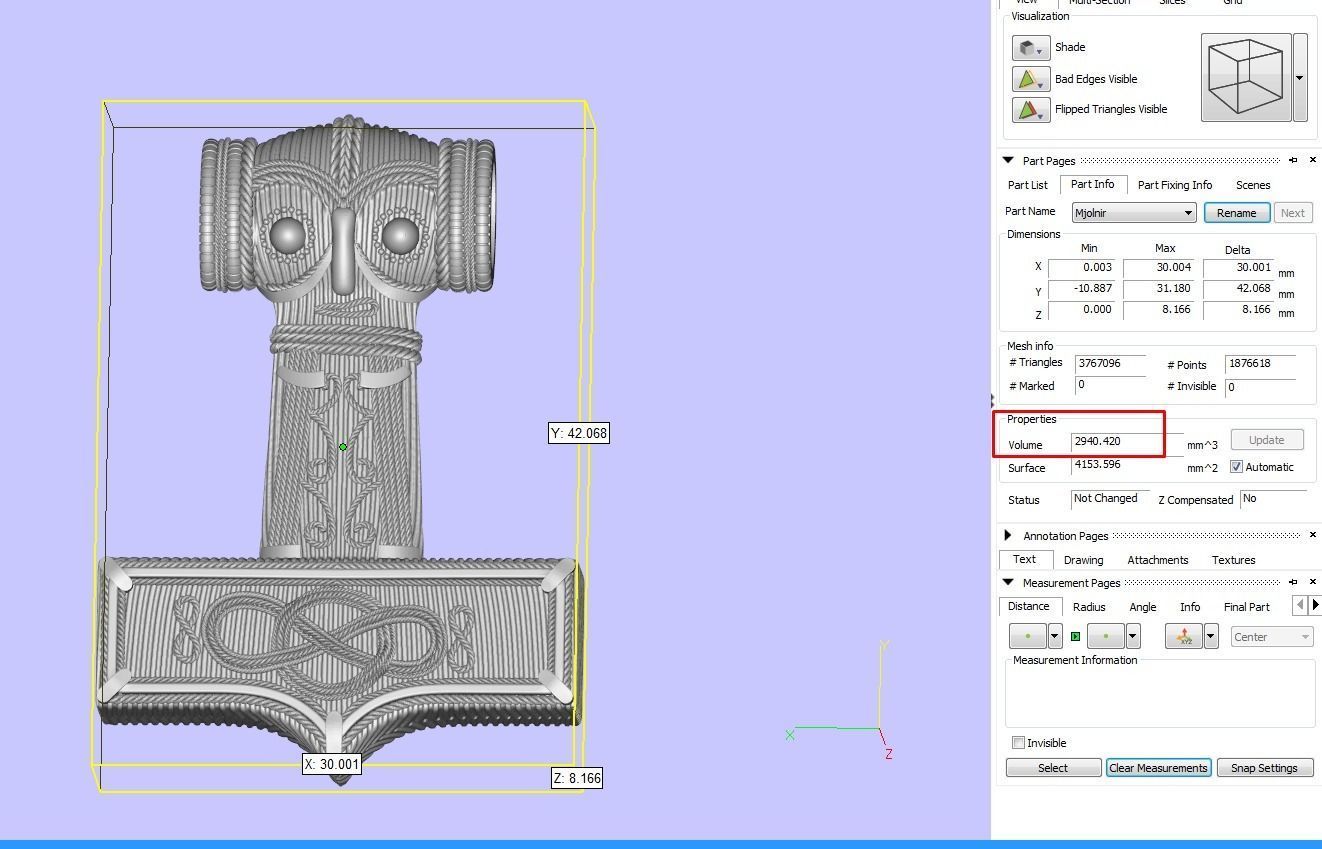
Task: Click the Select button
Action: (1053, 768)
